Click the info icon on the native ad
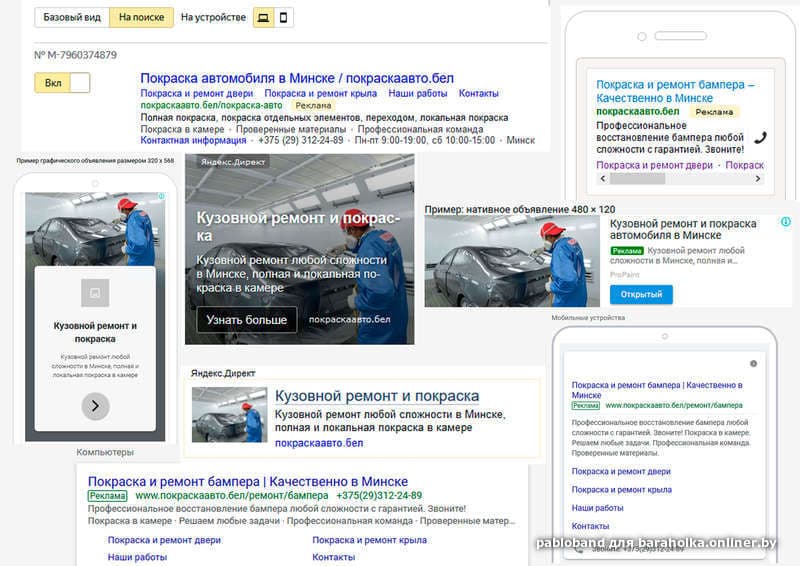The height and width of the screenshot is (566, 800). [x=786, y=222]
